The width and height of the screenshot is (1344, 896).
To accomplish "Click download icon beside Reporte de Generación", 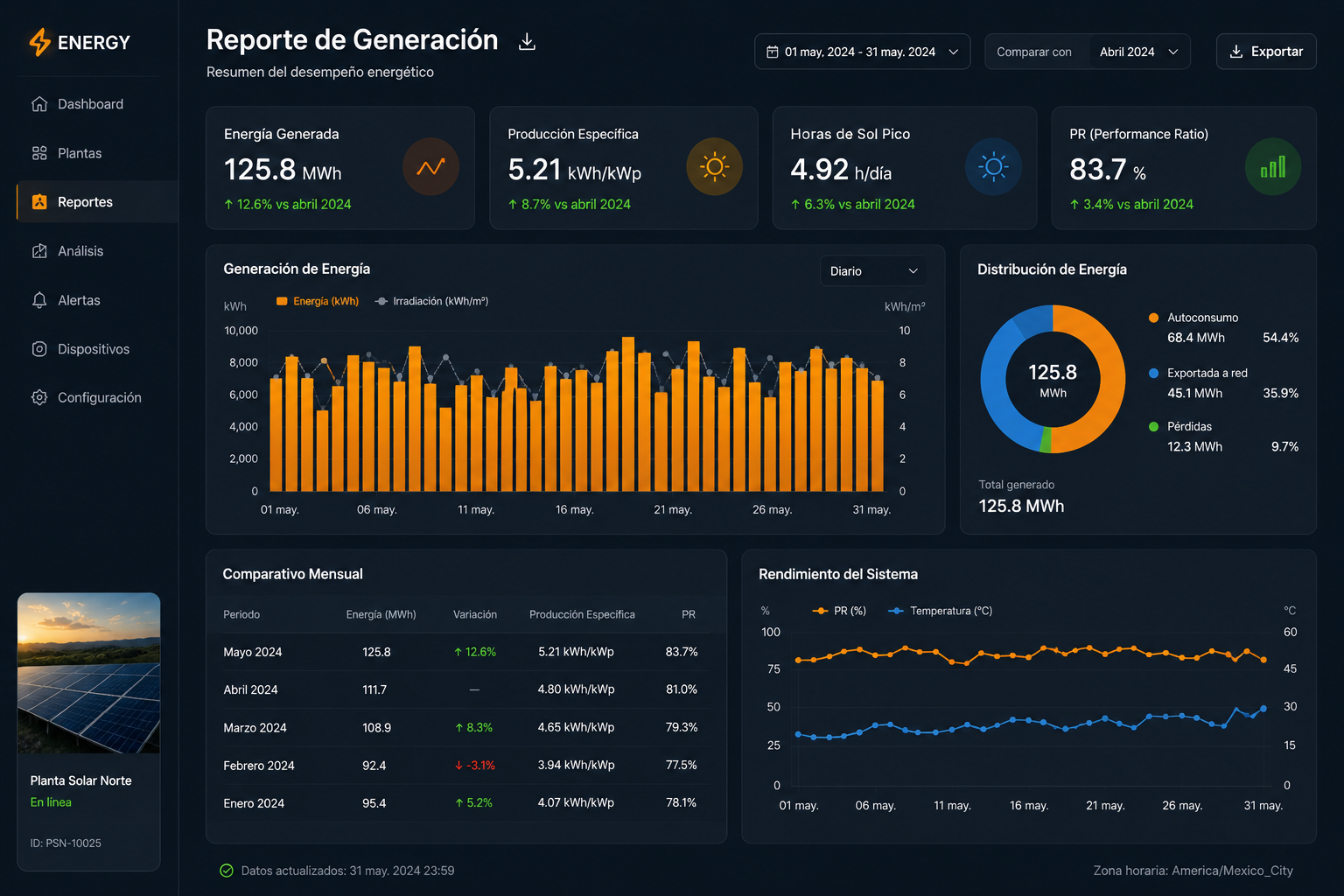I will click(x=527, y=41).
